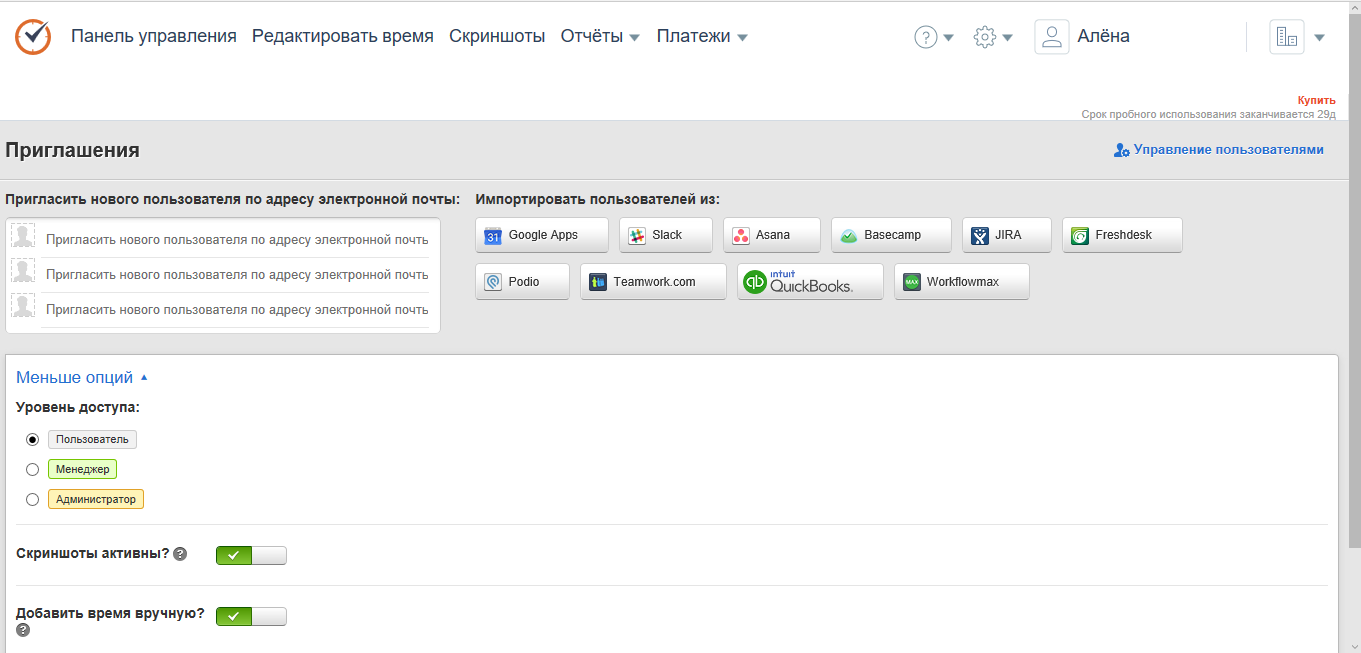1361x653 pixels.
Task: Click help icon next to Скриншоты активны
Action: coord(180,554)
